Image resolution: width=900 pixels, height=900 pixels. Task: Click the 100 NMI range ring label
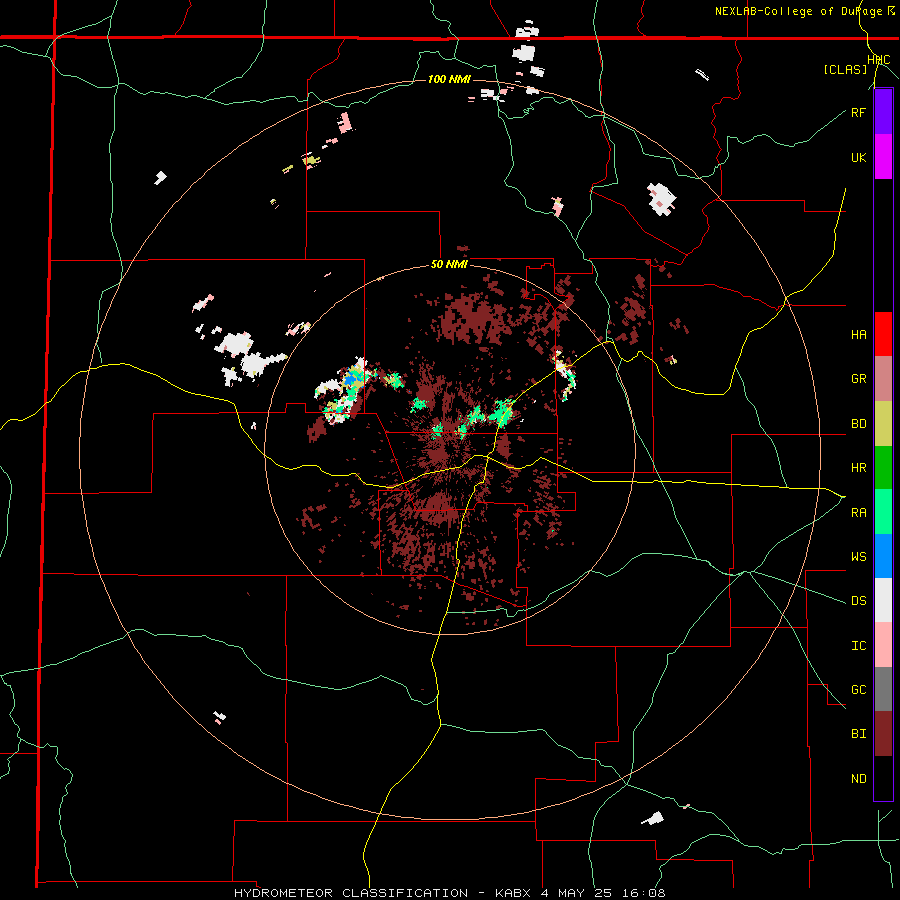tap(449, 79)
